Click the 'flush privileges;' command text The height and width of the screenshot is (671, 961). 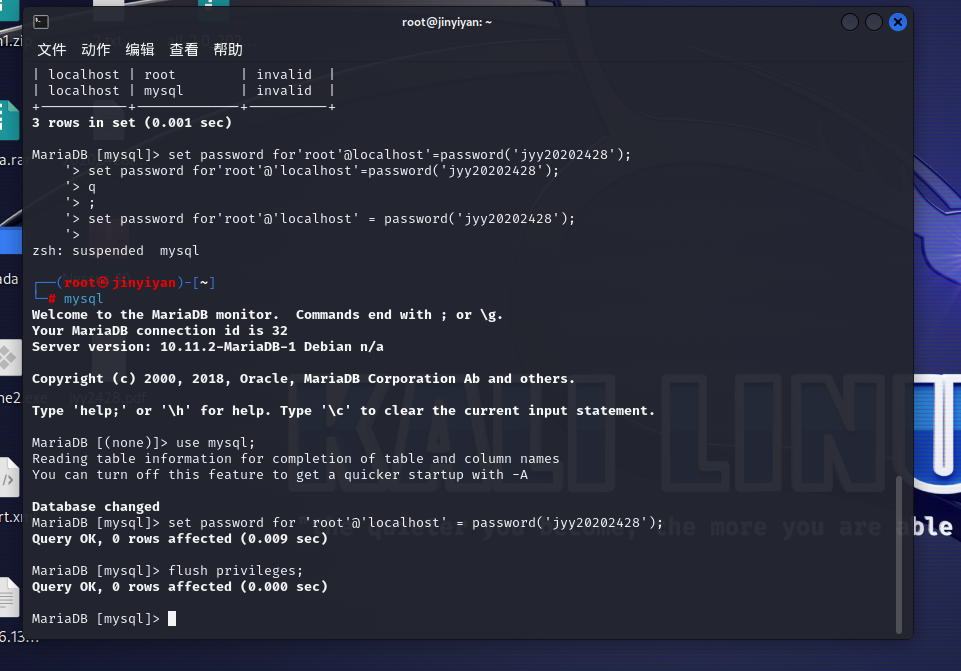236,571
